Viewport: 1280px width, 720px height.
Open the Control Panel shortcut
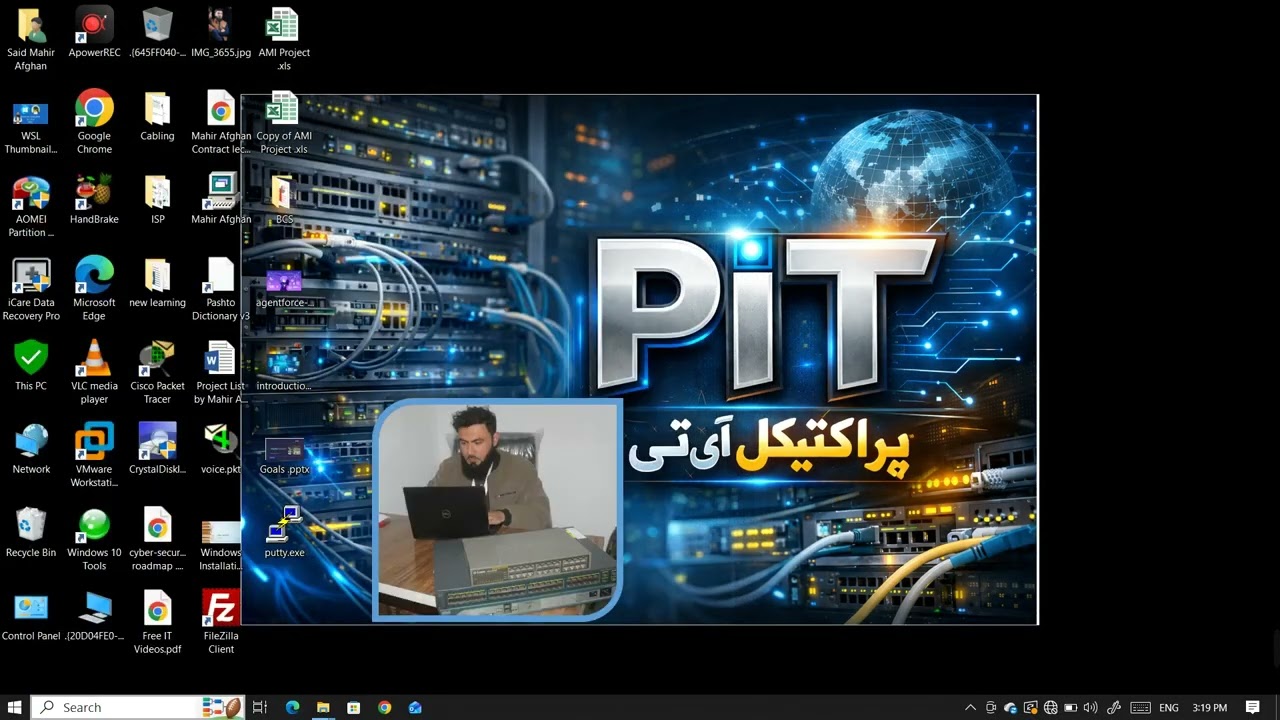point(31,616)
